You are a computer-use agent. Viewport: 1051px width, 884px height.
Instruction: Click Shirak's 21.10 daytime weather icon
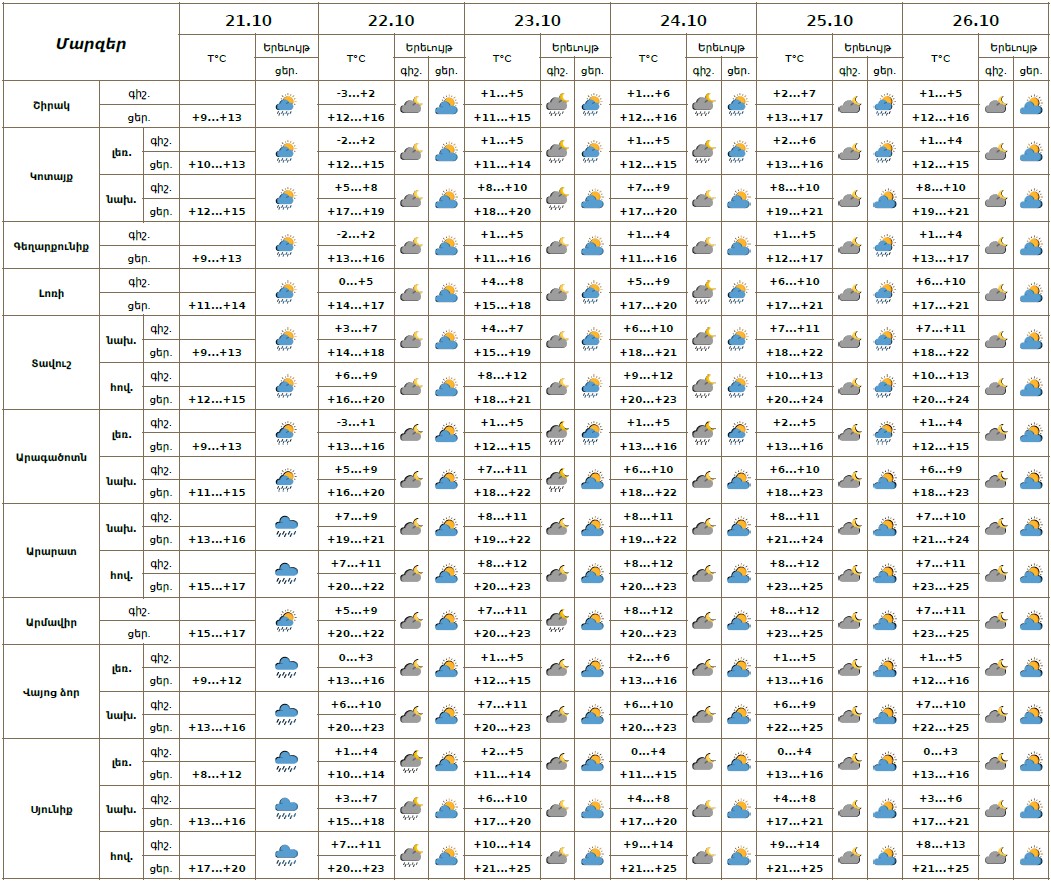click(286, 104)
